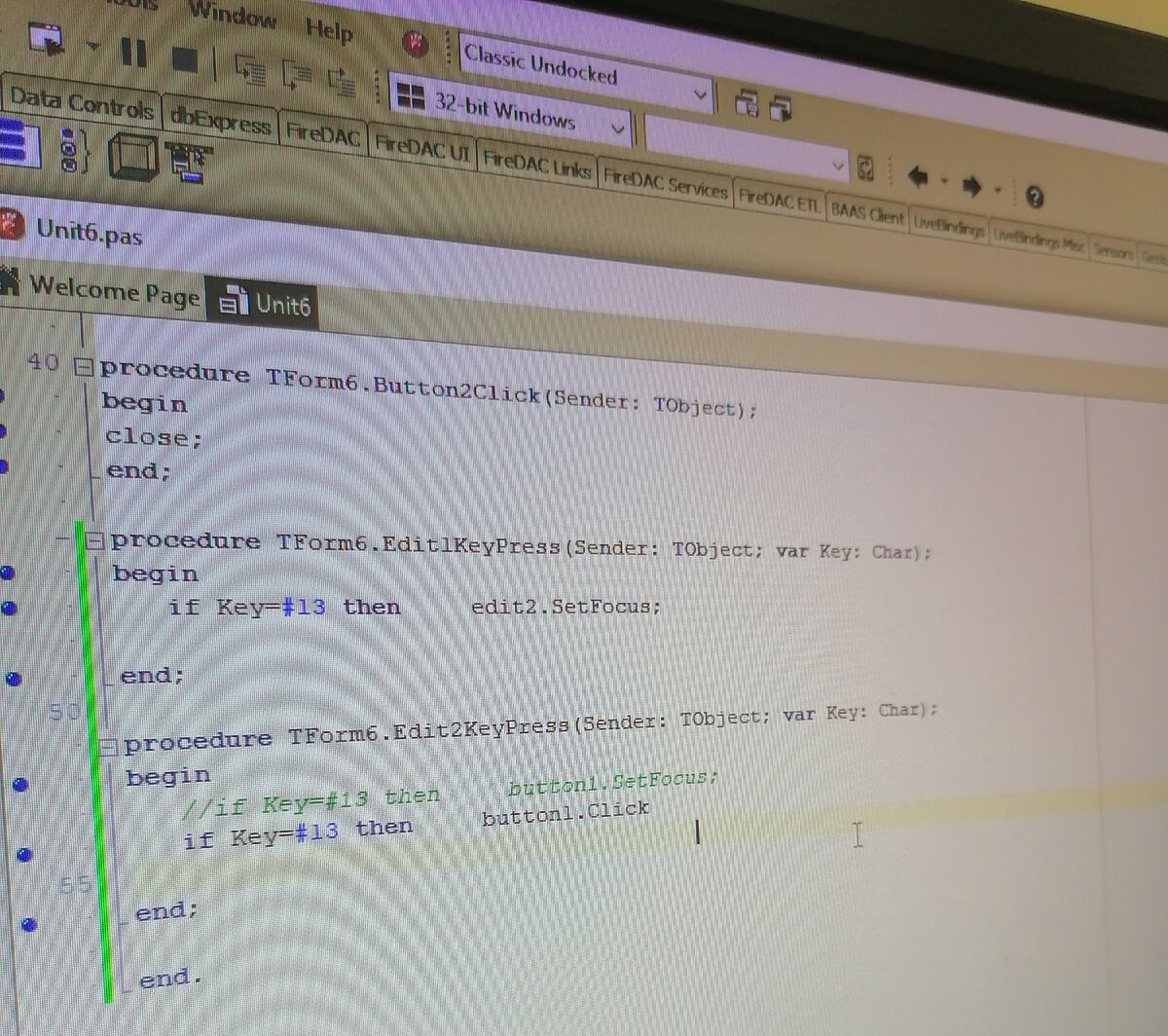Collapse the Edit2KeyPress procedure fold marker
This screenshot has width=1168, height=1036.
[108, 748]
